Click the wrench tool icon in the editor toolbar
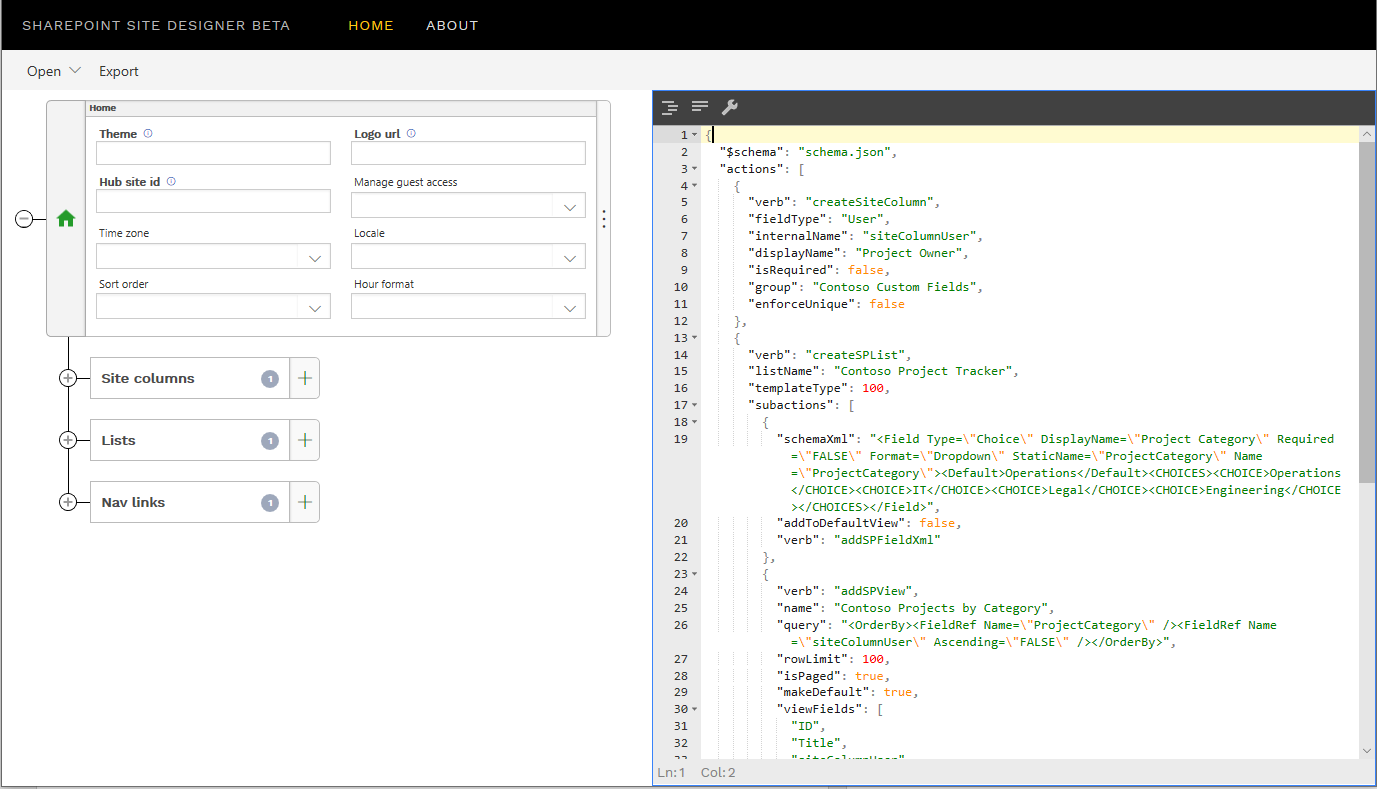Screen dimensions: 1377x789 (x=730, y=106)
